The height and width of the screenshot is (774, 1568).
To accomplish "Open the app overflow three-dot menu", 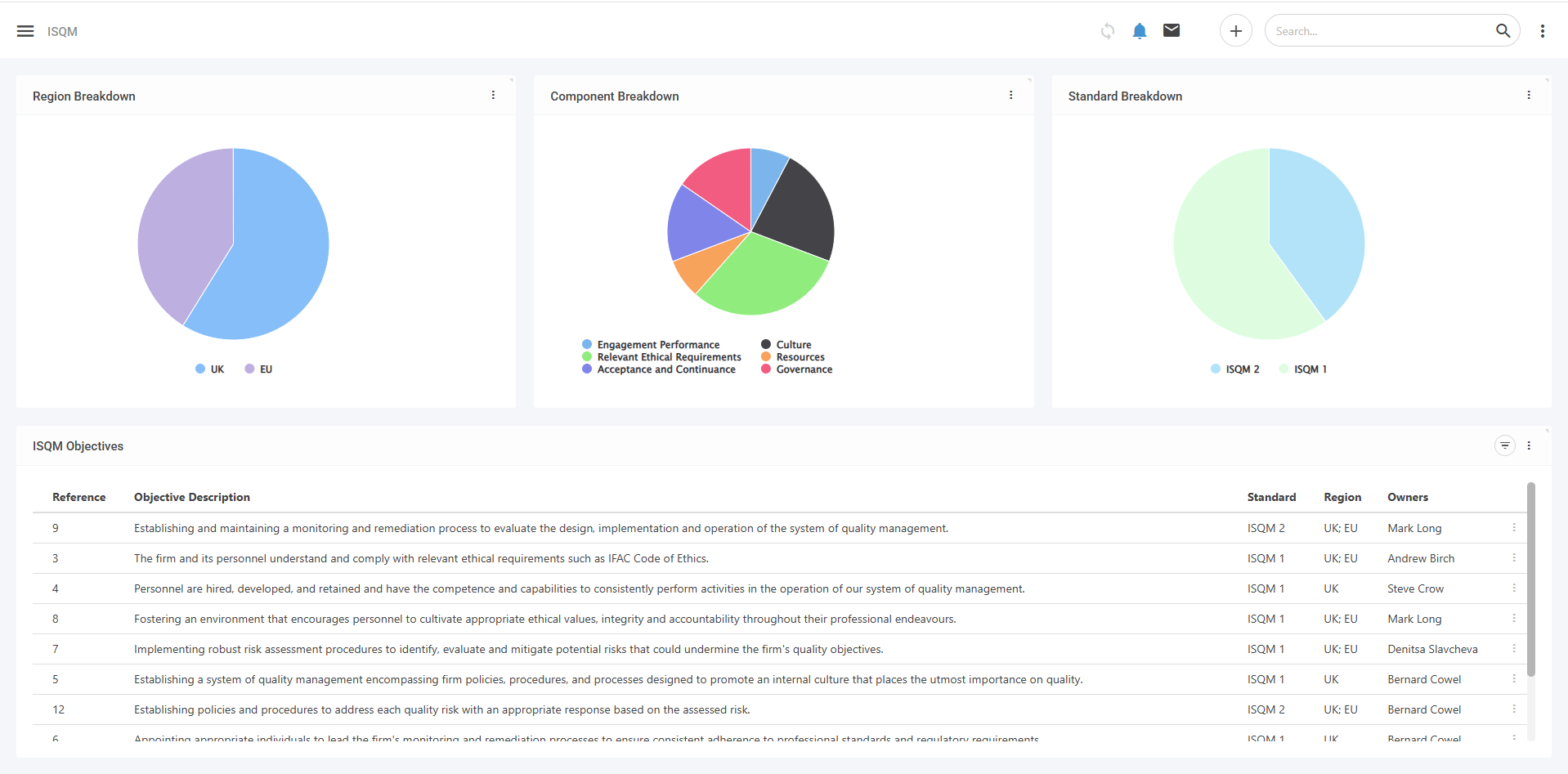I will pos(1542,30).
